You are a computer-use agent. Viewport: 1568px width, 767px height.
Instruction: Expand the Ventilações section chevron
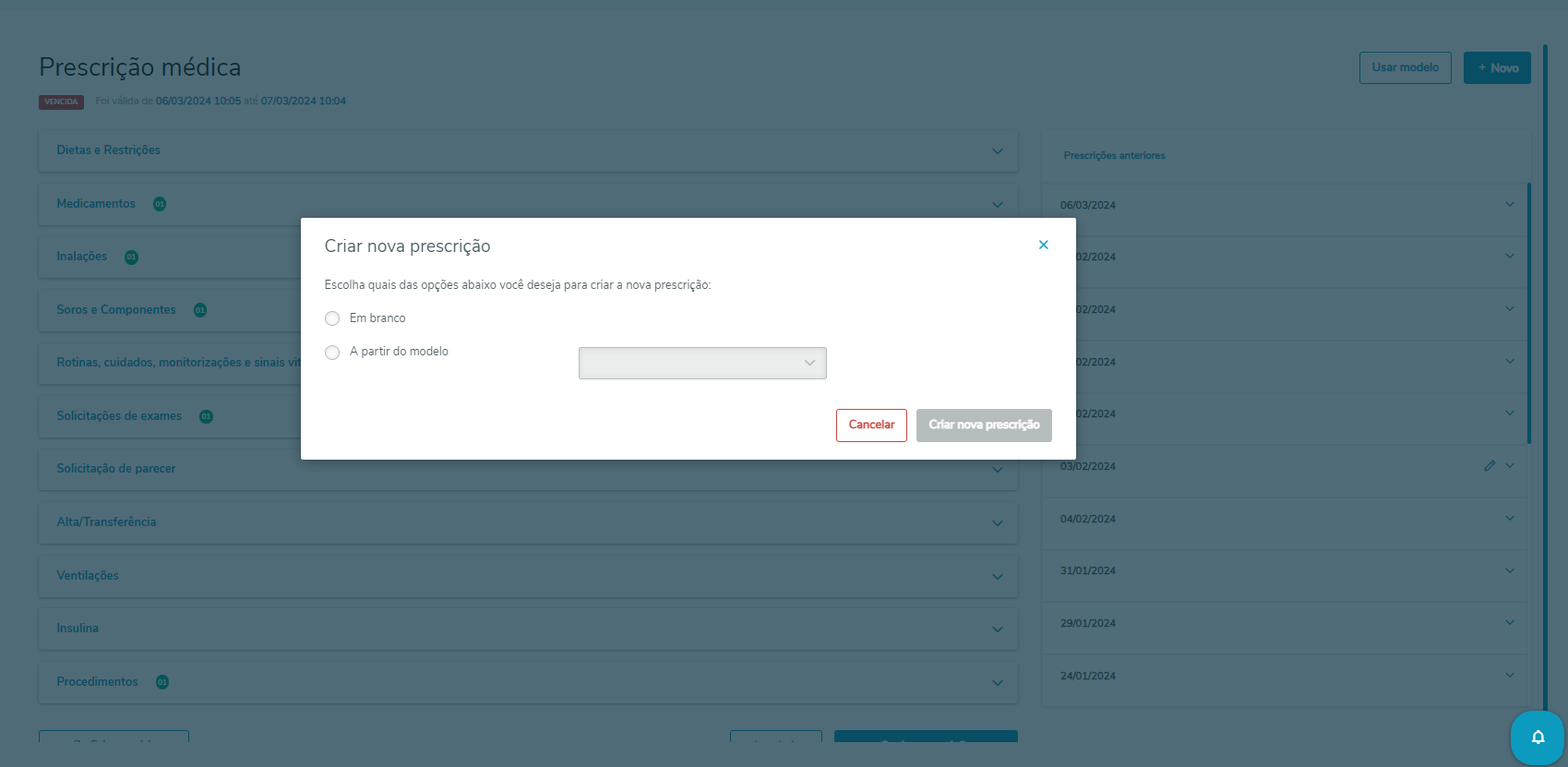pyautogui.click(x=998, y=577)
